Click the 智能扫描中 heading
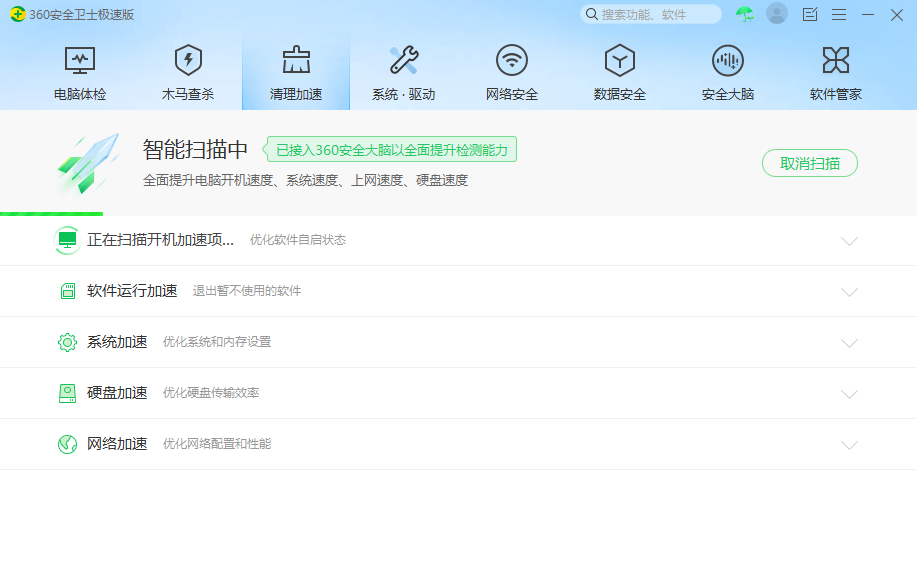 tap(195, 150)
